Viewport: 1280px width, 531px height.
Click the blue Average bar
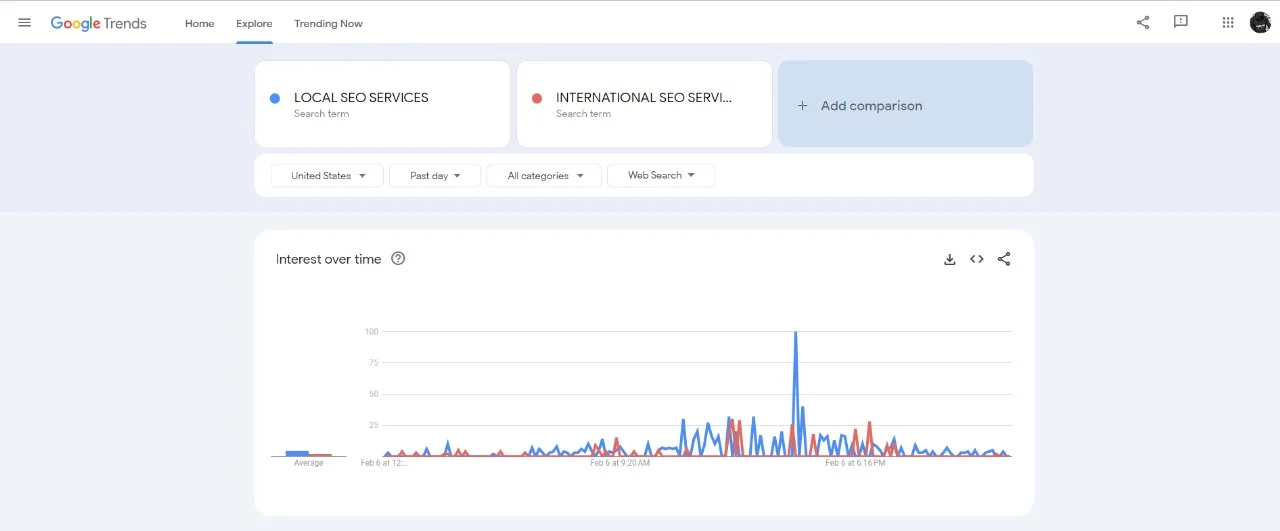(297, 453)
